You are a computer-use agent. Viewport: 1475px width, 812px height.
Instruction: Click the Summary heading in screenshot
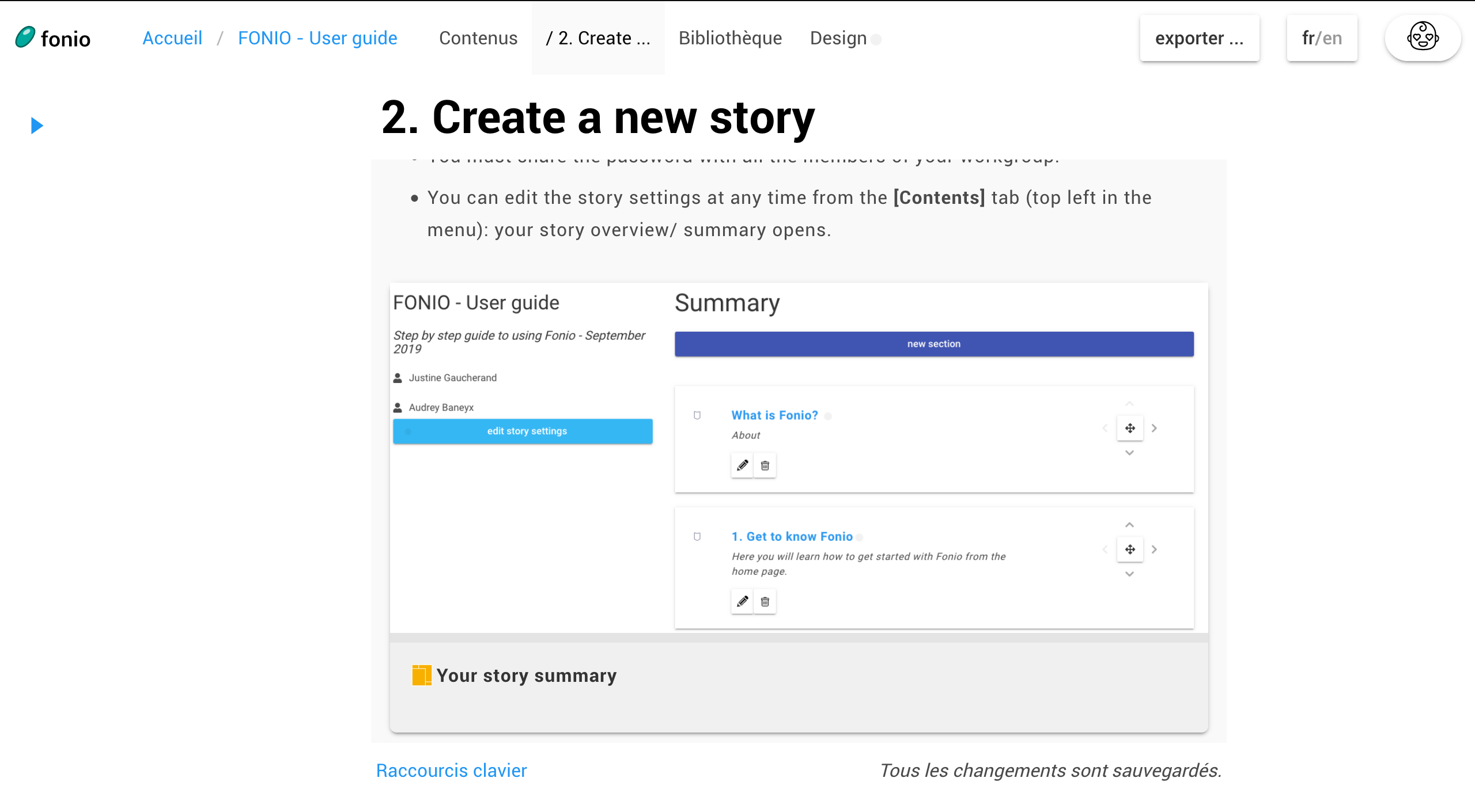pos(727,303)
